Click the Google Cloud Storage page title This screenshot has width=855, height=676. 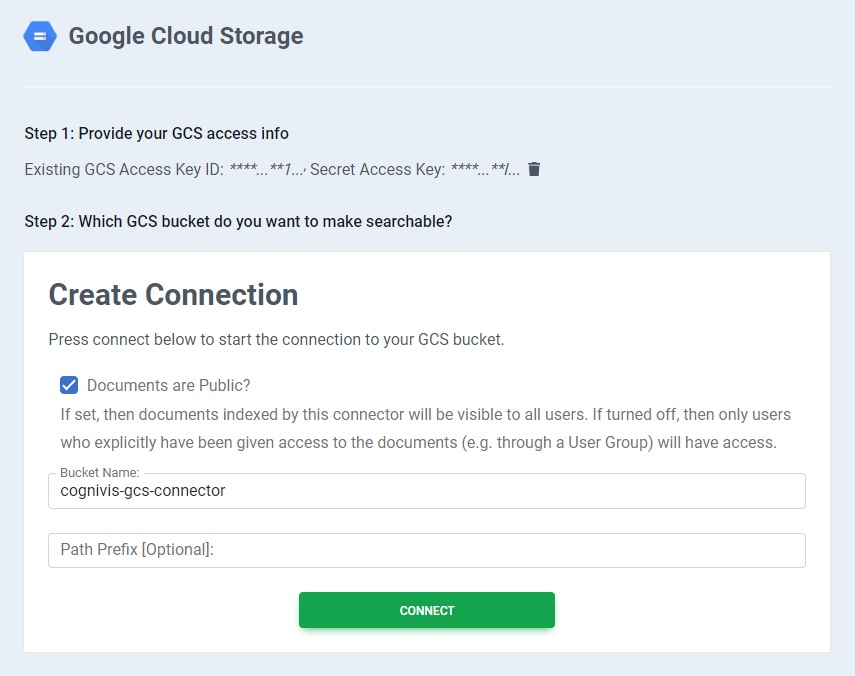click(x=185, y=37)
